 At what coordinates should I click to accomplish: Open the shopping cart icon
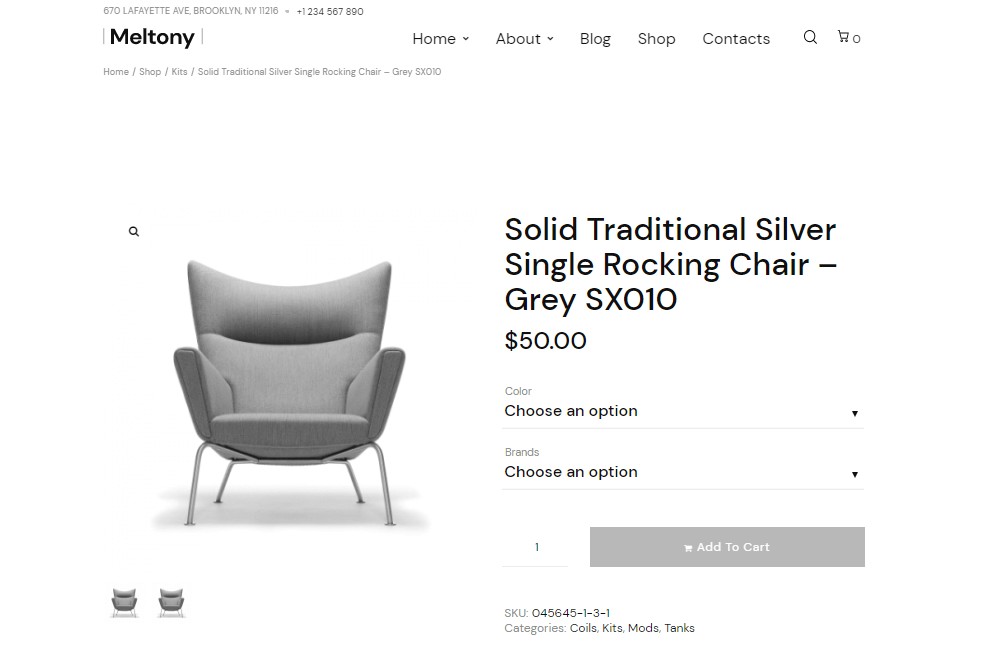click(x=843, y=37)
